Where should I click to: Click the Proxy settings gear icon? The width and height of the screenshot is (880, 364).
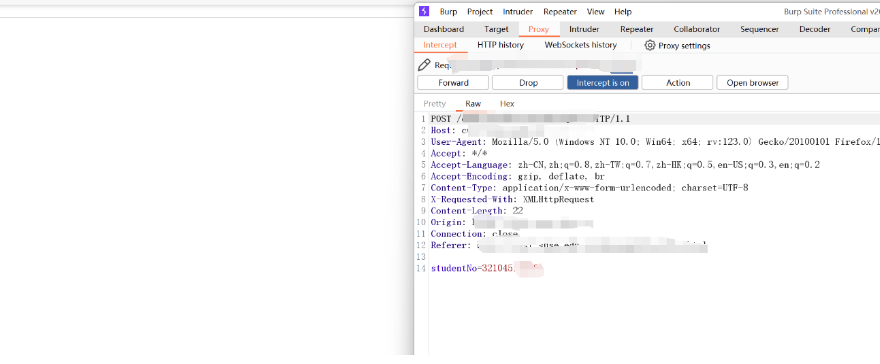(650, 45)
